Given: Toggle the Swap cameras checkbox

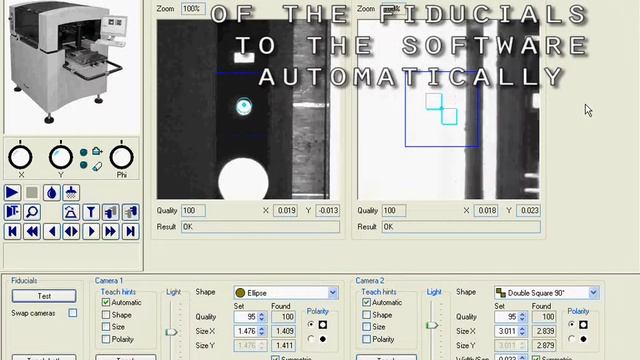Looking at the screenshot, I should coord(73,313).
